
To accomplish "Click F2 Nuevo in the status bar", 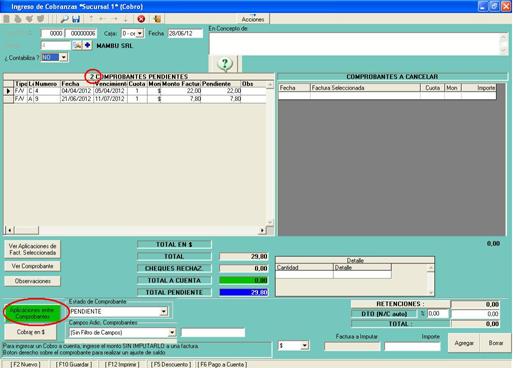I will tap(25, 364).
